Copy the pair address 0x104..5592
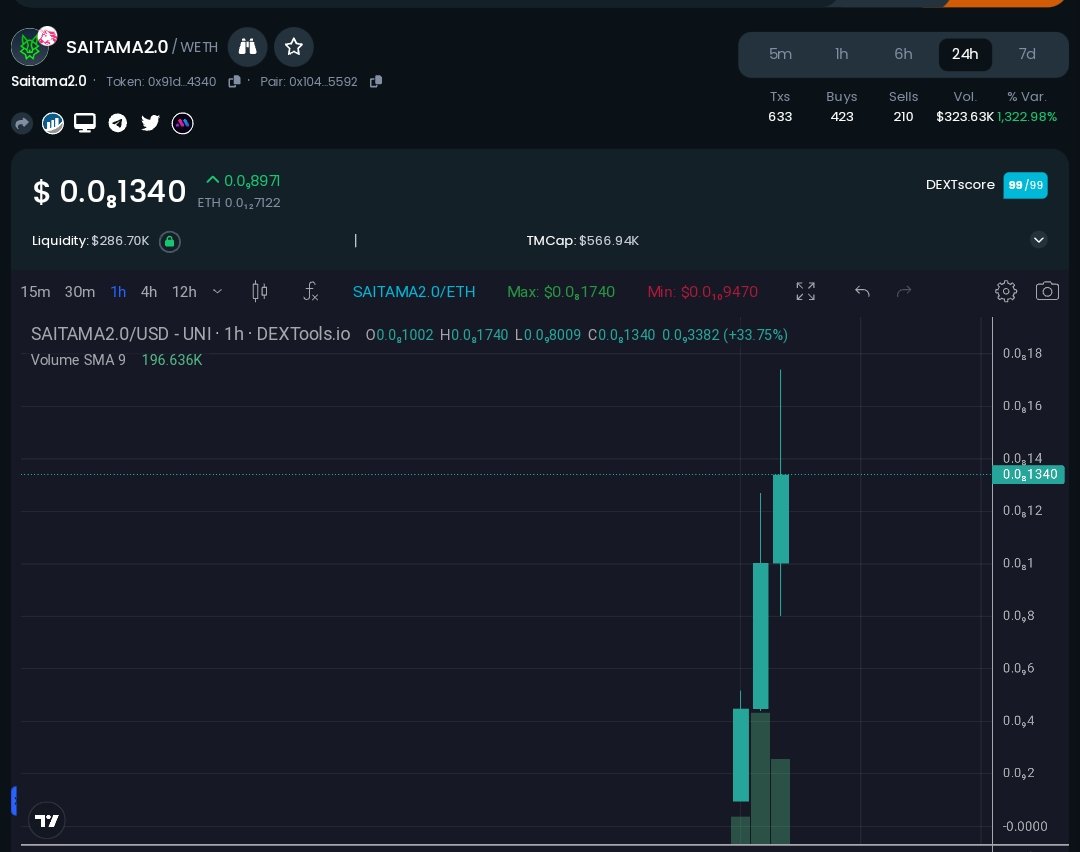The width and height of the screenshot is (1080, 852). [375, 81]
